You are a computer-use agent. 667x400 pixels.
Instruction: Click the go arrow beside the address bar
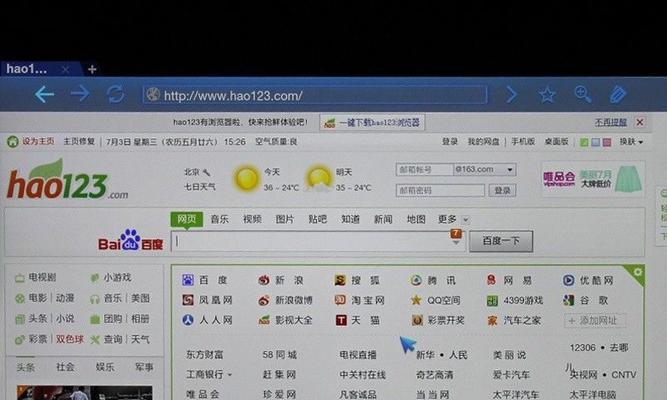[512, 94]
